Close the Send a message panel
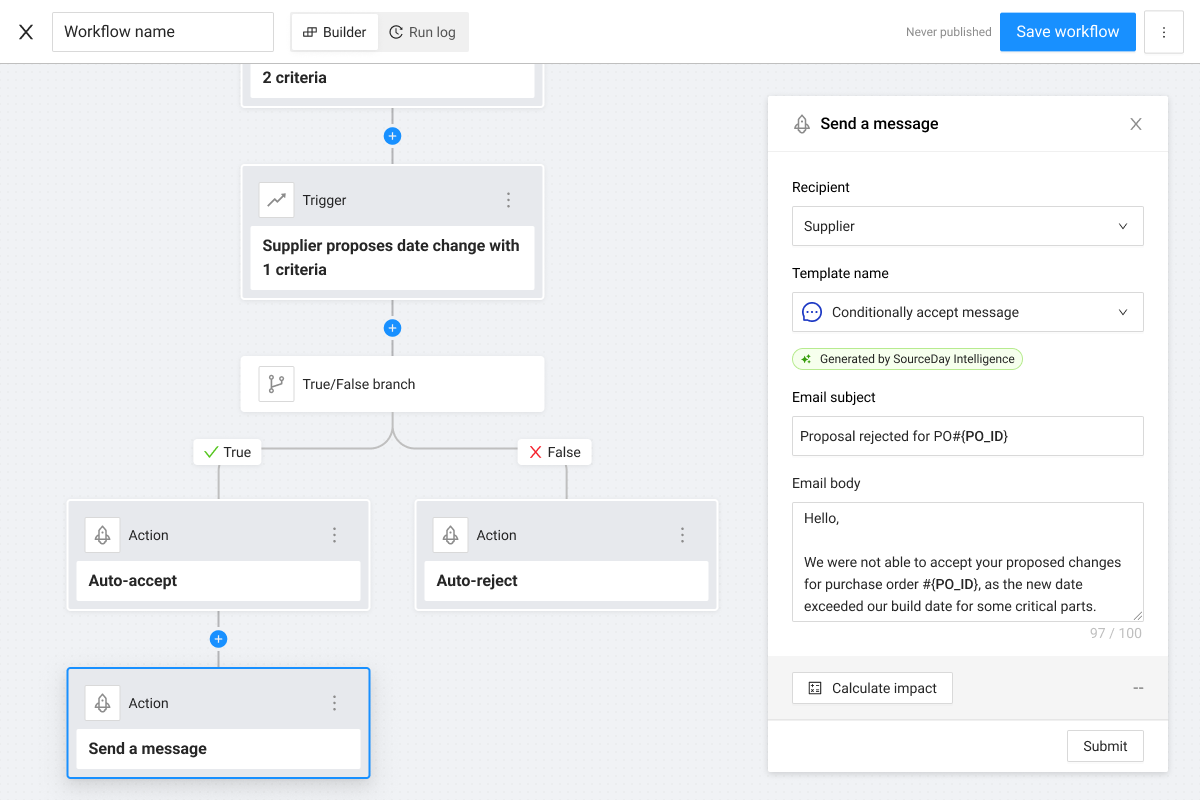The width and height of the screenshot is (1200, 800). point(1136,124)
